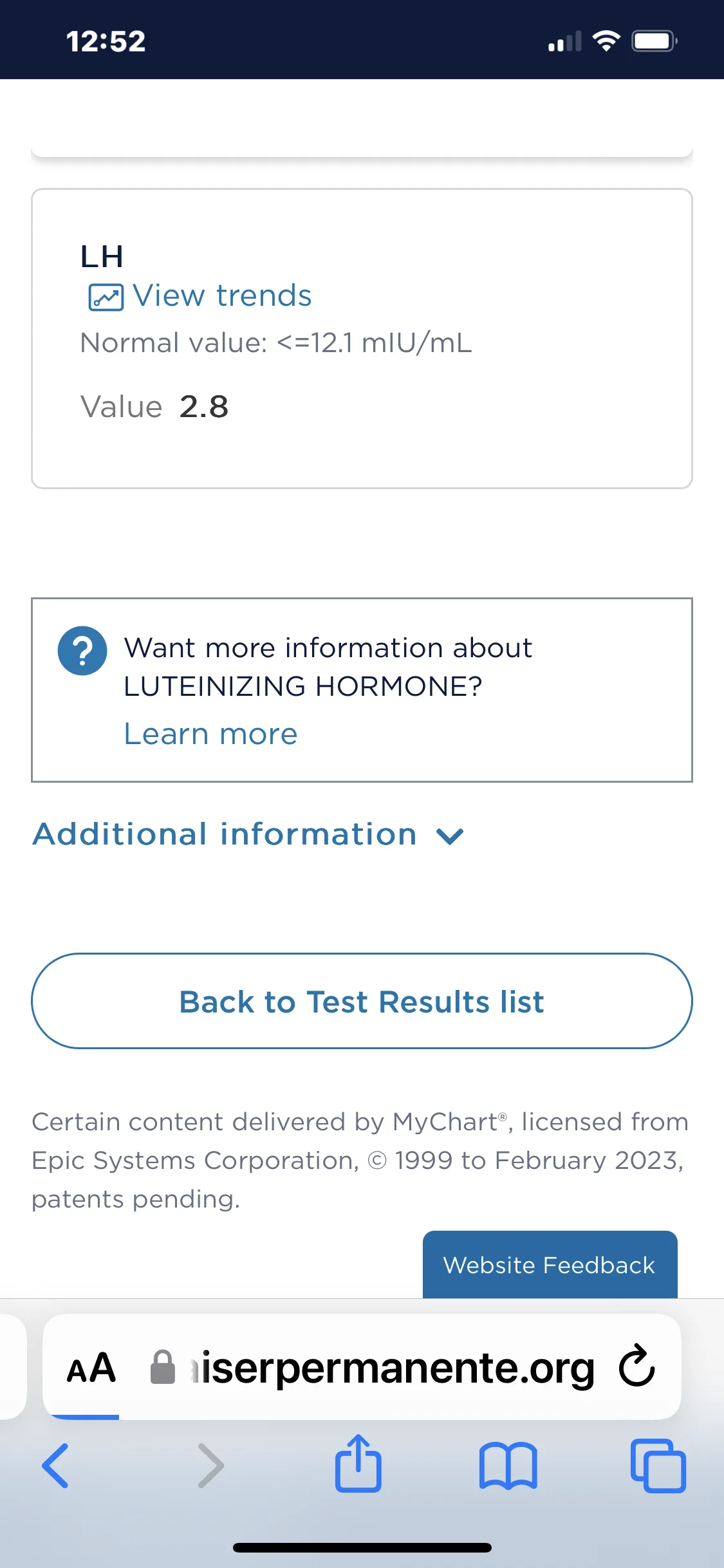Open the Website Feedback button
This screenshot has width=724, height=1568.
coord(550,1265)
